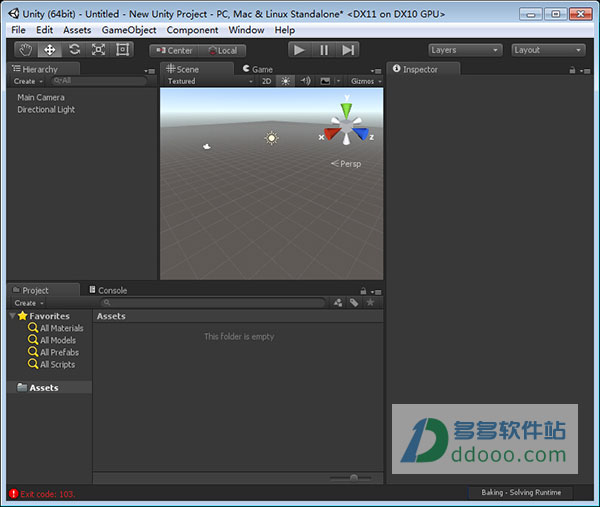Click Search by Type icon
This screenshot has width=600, height=507.
click(x=338, y=303)
